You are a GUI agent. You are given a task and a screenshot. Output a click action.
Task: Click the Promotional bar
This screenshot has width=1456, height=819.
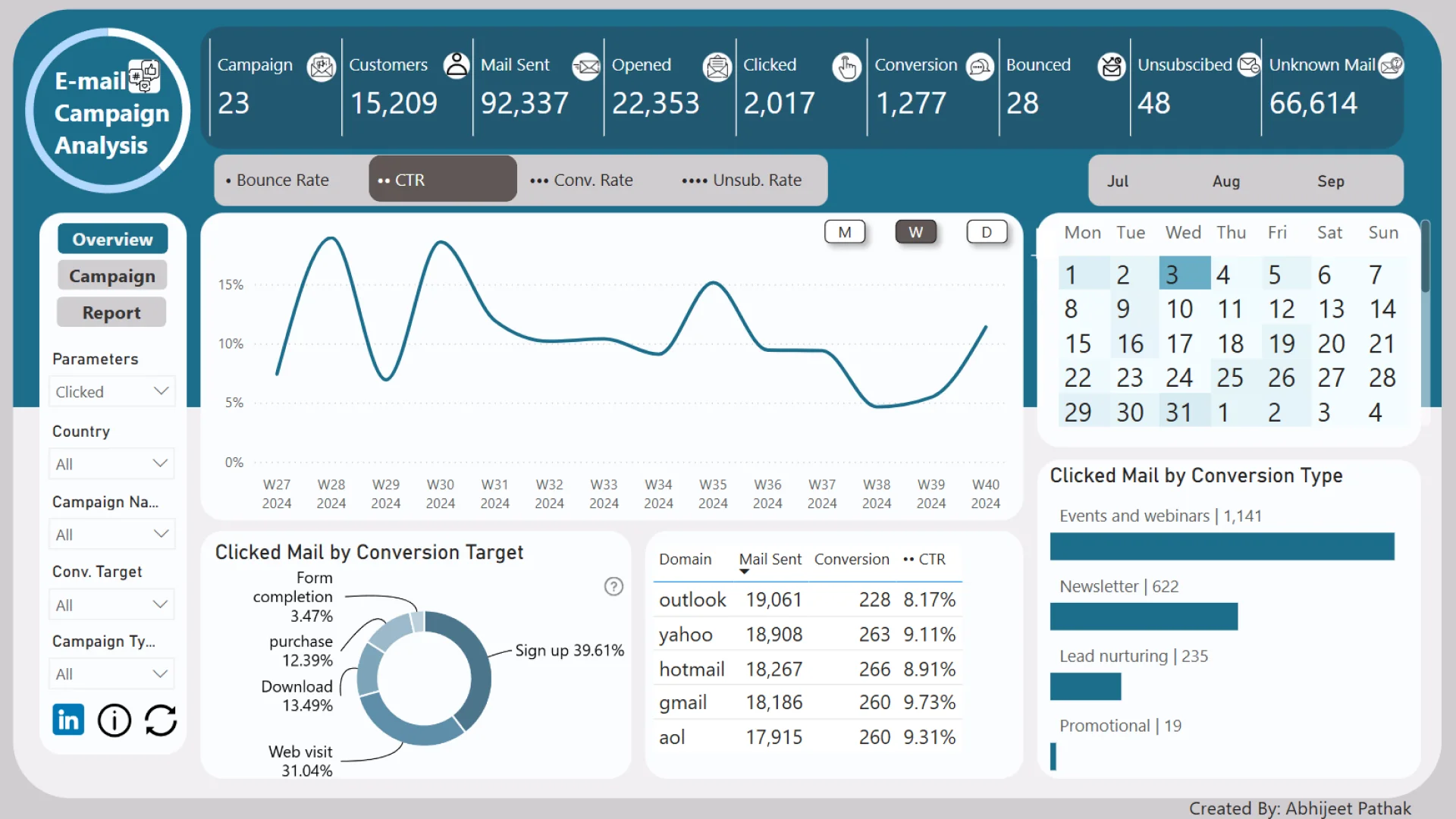(x=1053, y=757)
